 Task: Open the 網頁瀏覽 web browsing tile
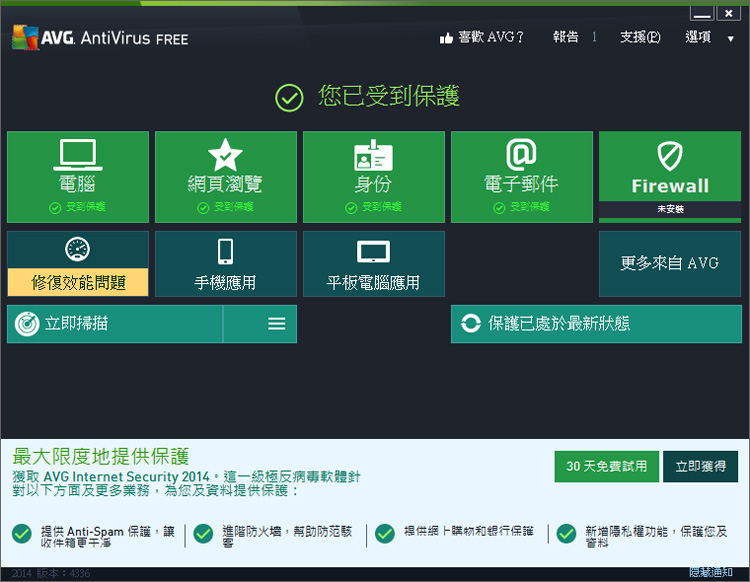[x=226, y=177]
